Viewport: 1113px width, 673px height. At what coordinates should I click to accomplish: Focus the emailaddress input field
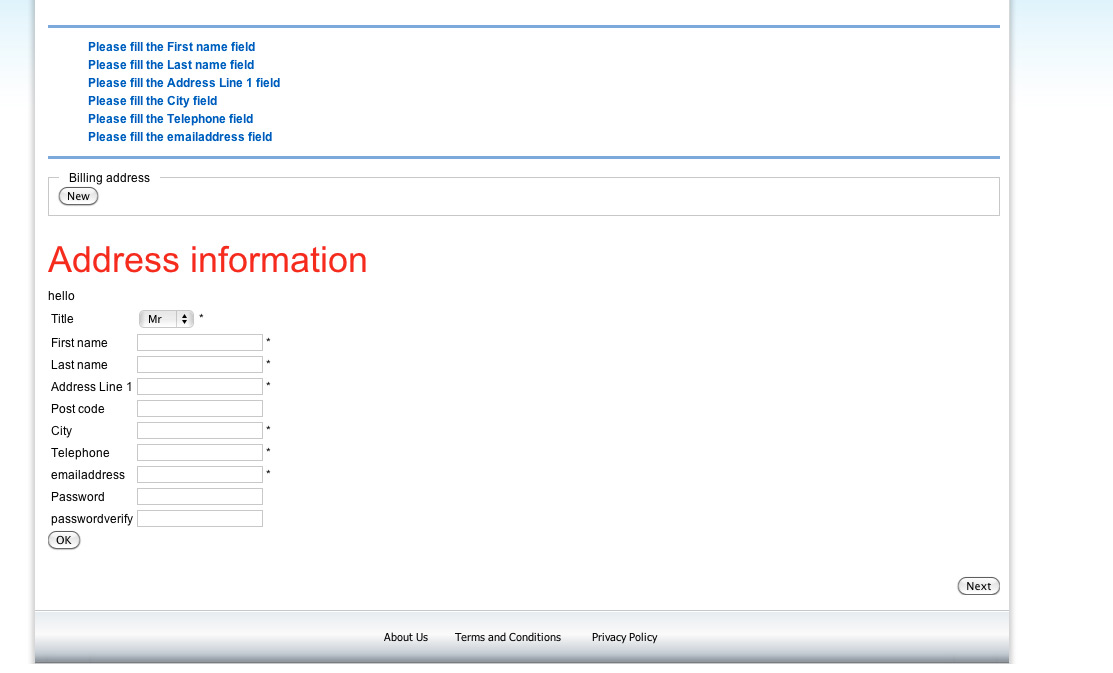[x=199, y=474]
